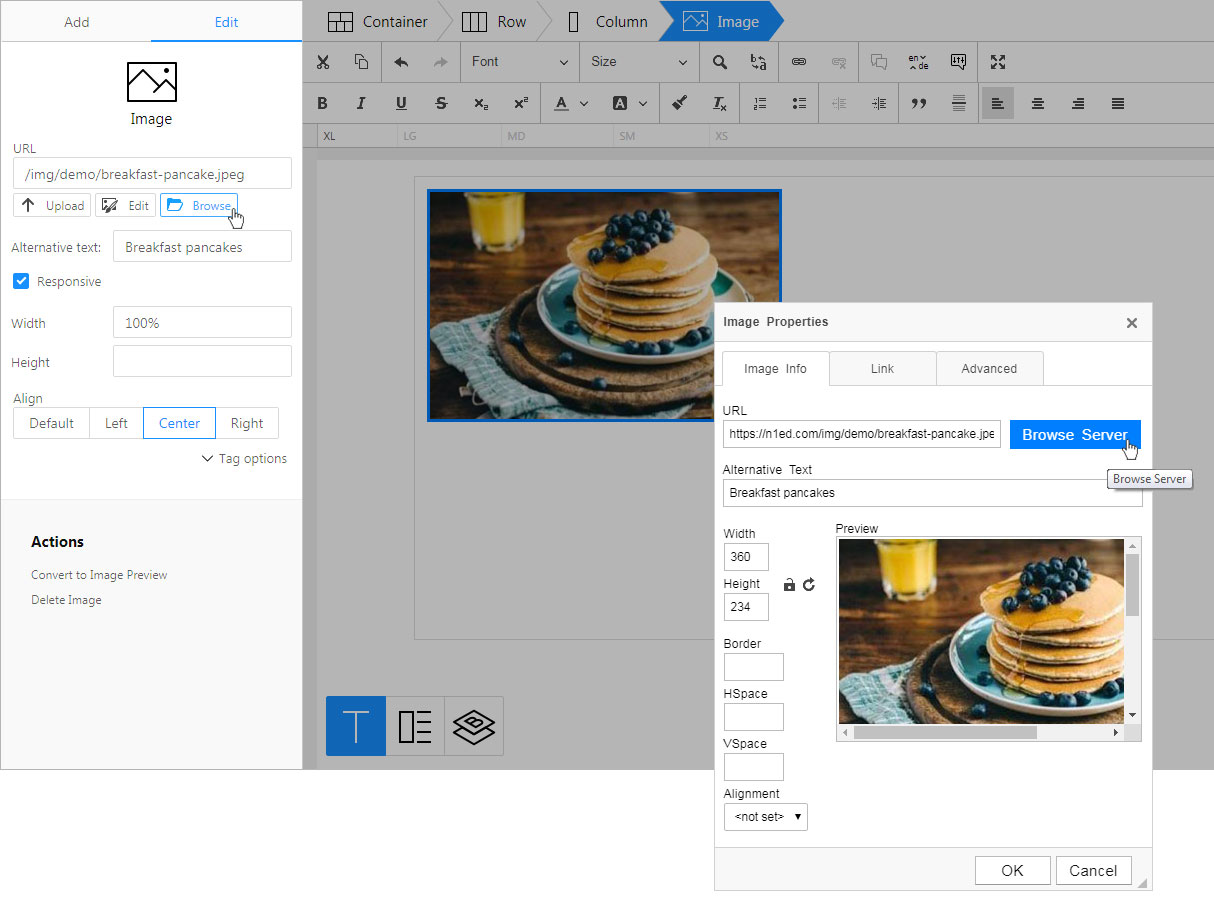Click the Block Quote icon
The image size is (1214, 900).
pos(919,103)
